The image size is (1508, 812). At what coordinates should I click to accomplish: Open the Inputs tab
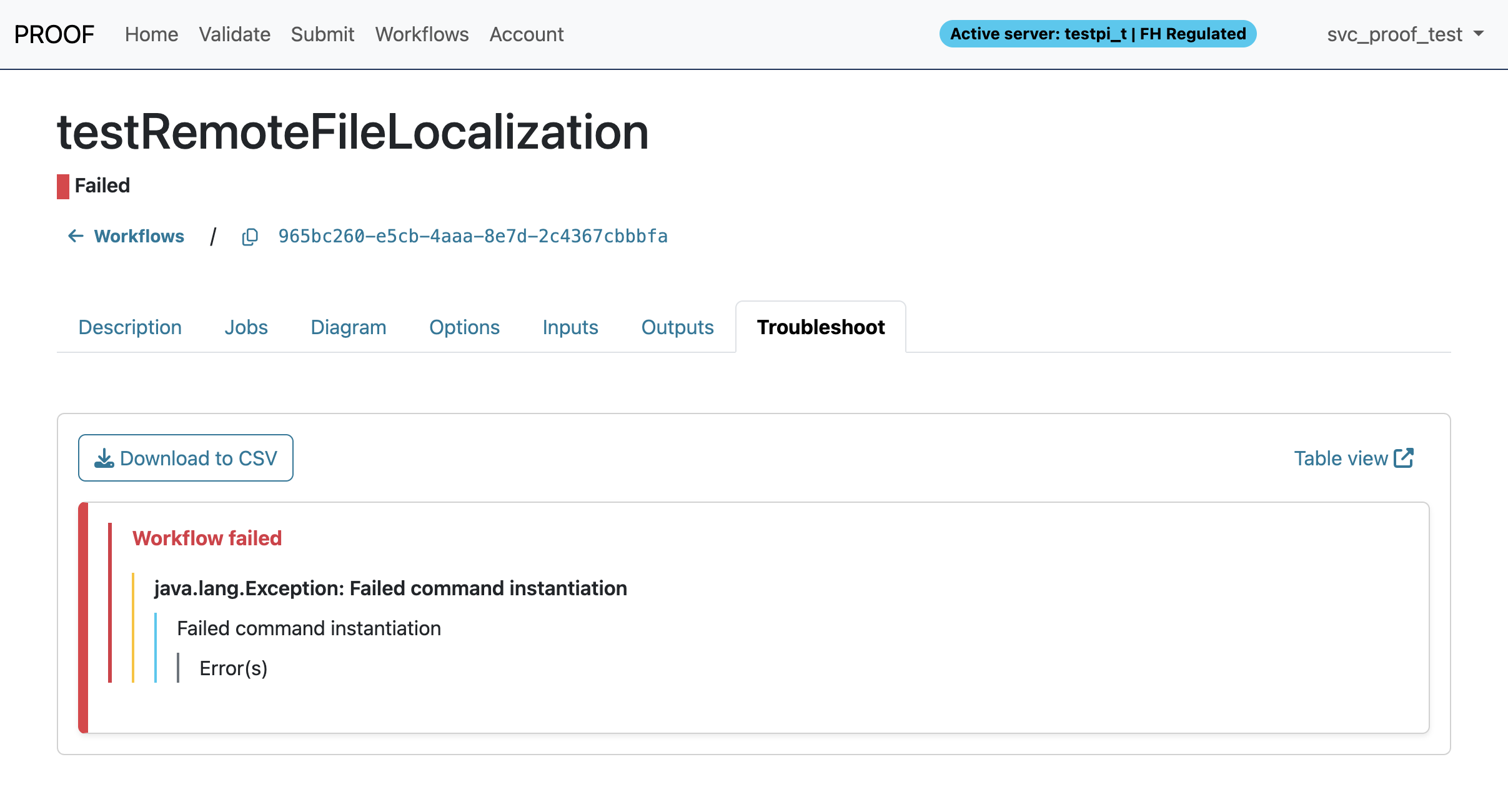tap(570, 327)
